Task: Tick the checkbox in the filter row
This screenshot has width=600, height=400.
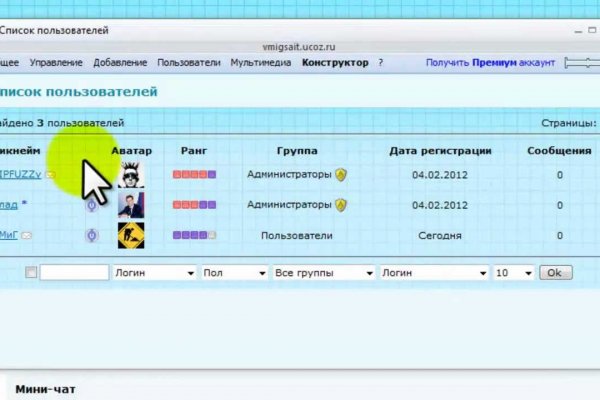Action: click(31, 273)
